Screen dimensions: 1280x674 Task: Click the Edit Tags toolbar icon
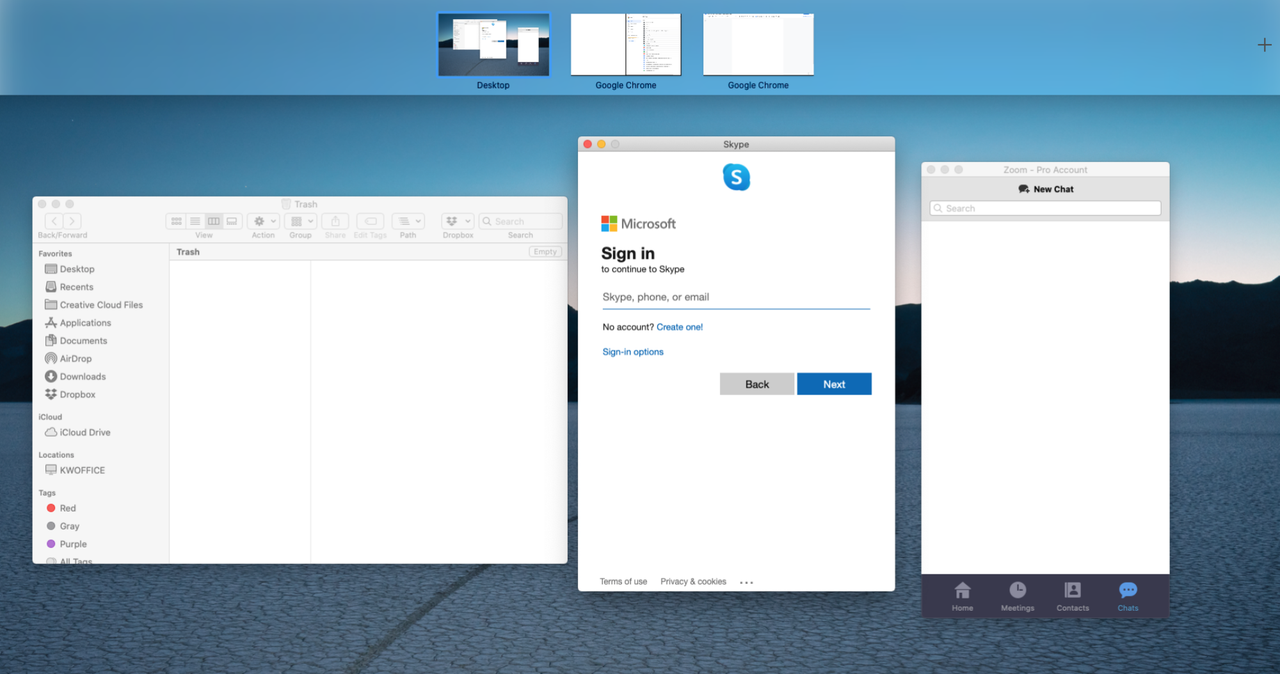[370, 221]
